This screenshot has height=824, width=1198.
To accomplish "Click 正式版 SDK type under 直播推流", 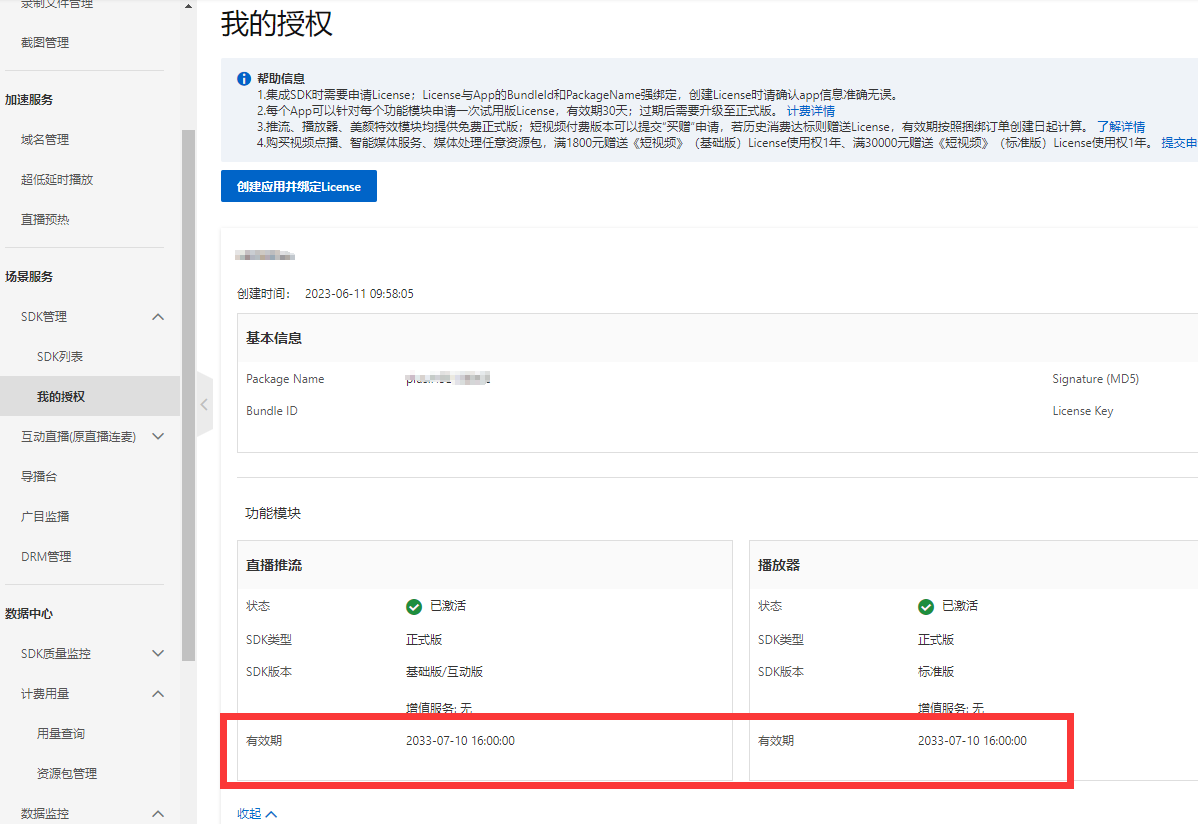I will point(424,640).
